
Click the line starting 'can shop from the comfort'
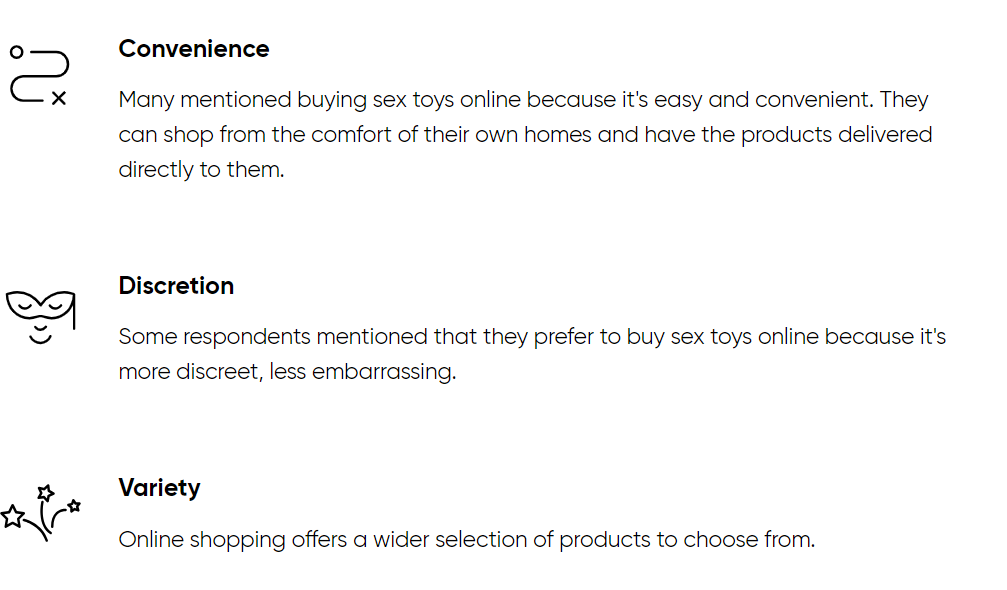tap(525, 135)
